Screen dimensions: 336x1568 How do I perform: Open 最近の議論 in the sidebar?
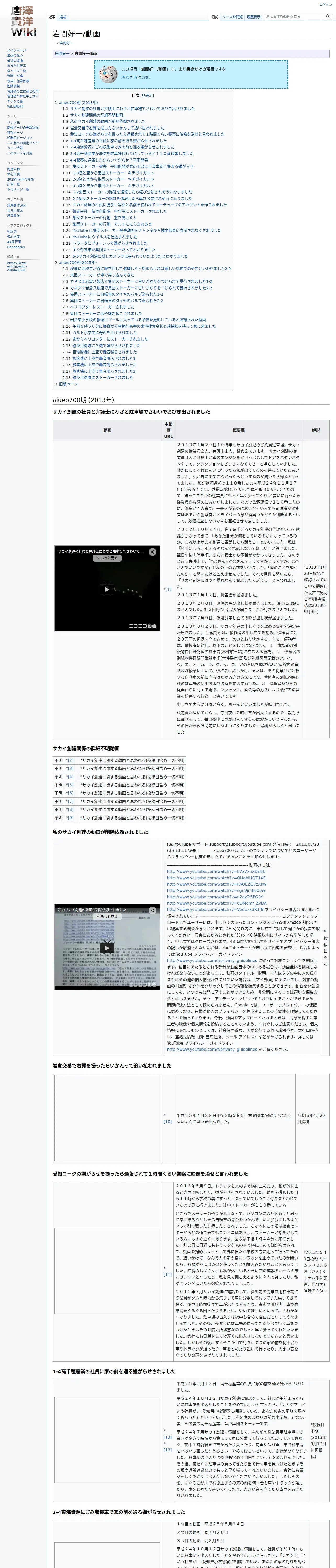tap(15, 61)
